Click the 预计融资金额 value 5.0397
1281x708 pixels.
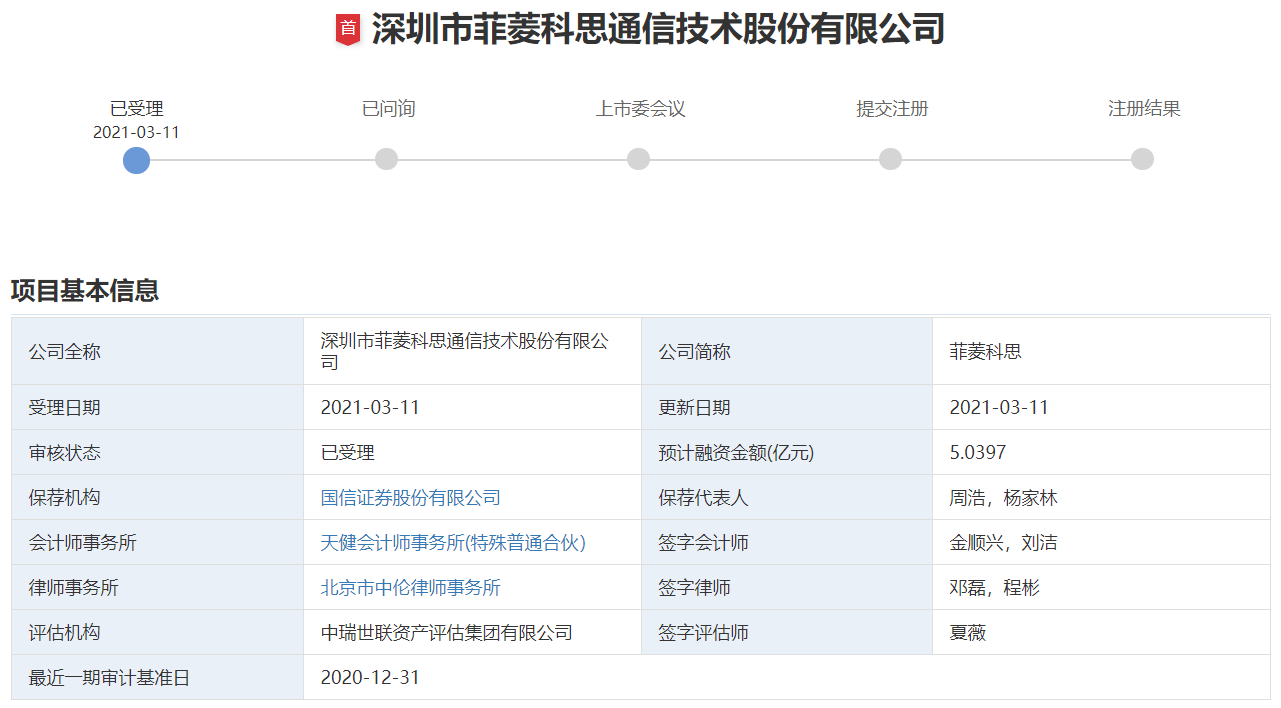tap(976, 452)
